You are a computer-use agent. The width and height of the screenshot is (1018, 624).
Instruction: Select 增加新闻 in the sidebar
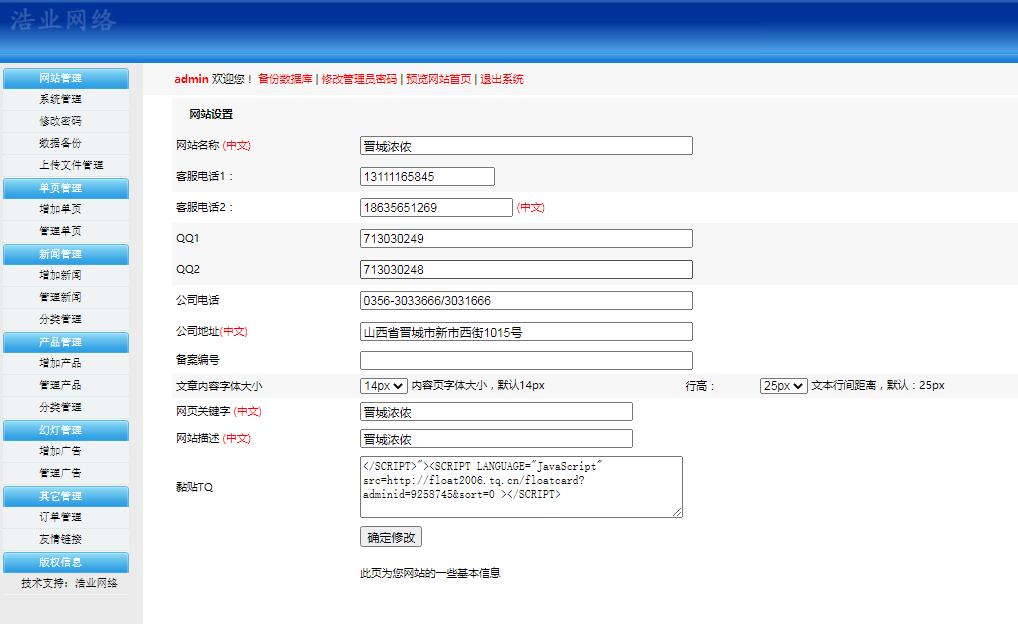(x=60, y=275)
